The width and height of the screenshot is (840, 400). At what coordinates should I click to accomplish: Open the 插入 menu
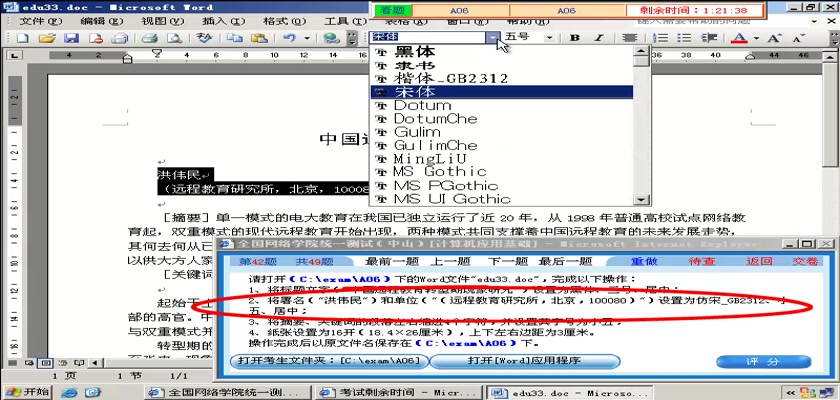click(223, 21)
